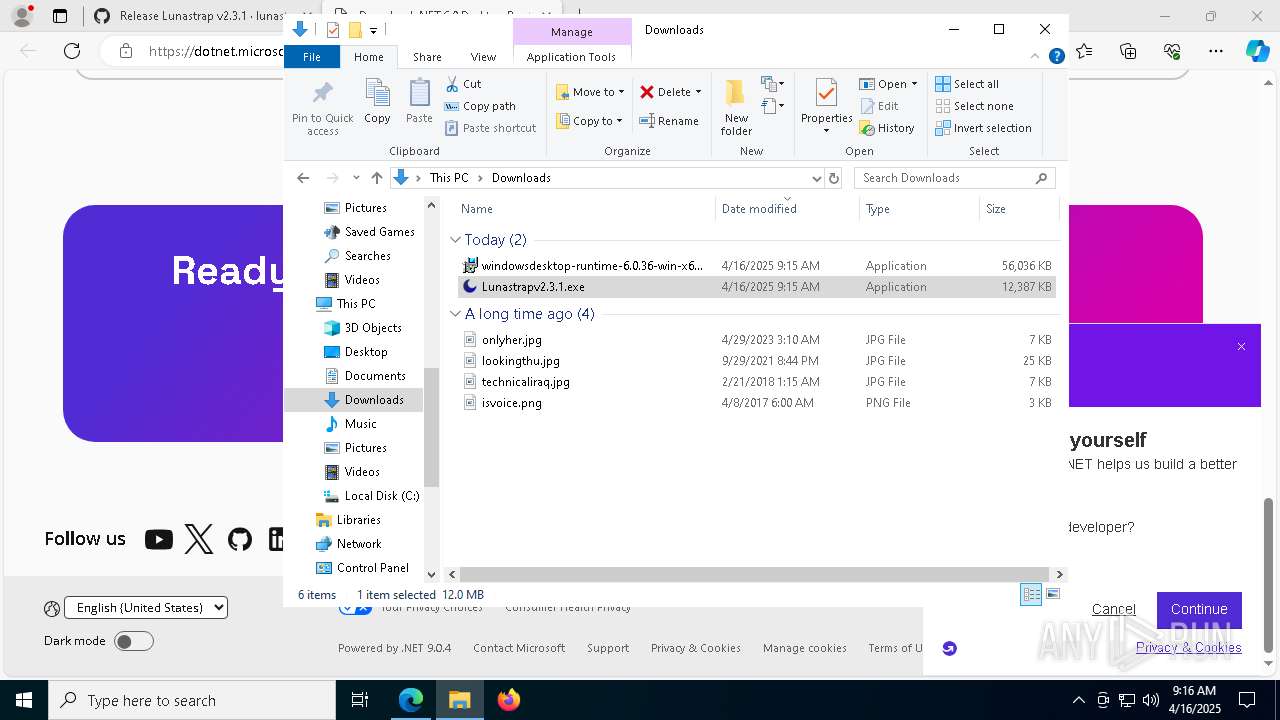Go up one folder level arrow
The width and height of the screenshot is (1280, 720).
click(376, 178)
